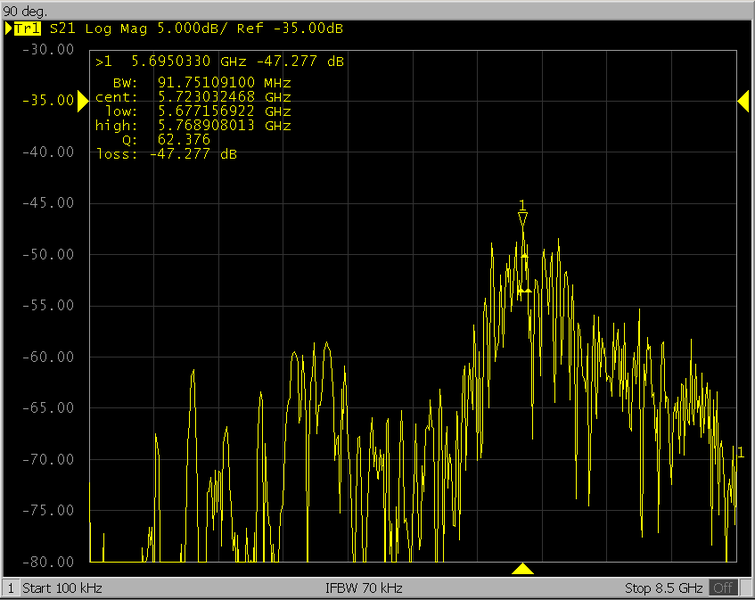Click the right-edge reference position arrow
The height and width of the screenshot is (600, 755).
(x=743, y=100)
